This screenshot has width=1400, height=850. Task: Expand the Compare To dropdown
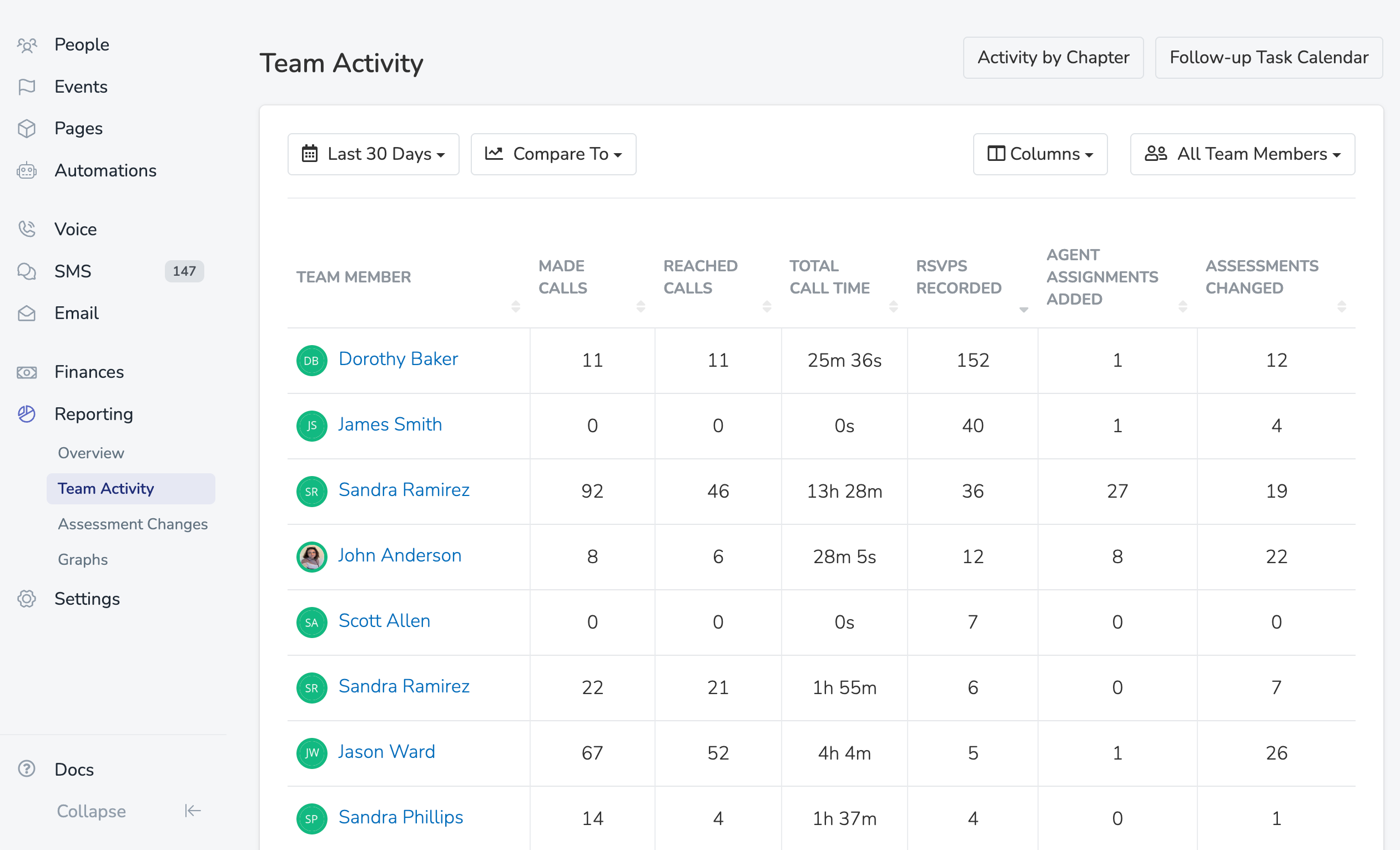click(553, 154)
